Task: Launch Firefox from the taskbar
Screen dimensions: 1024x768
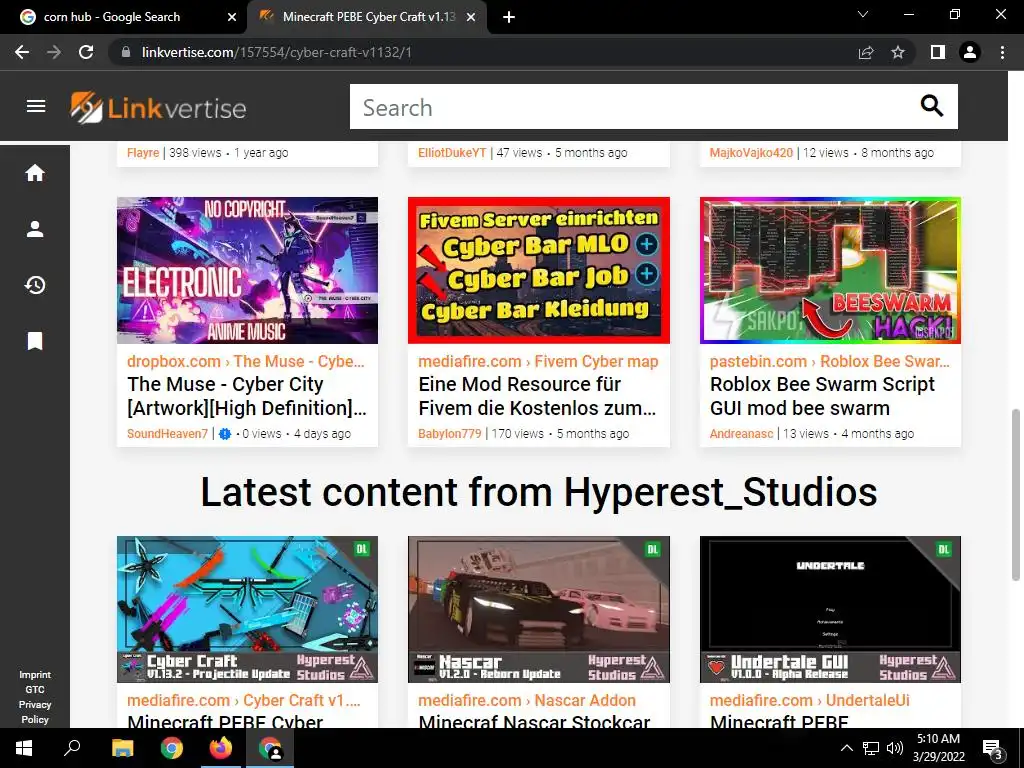Action: coord(221,748)
